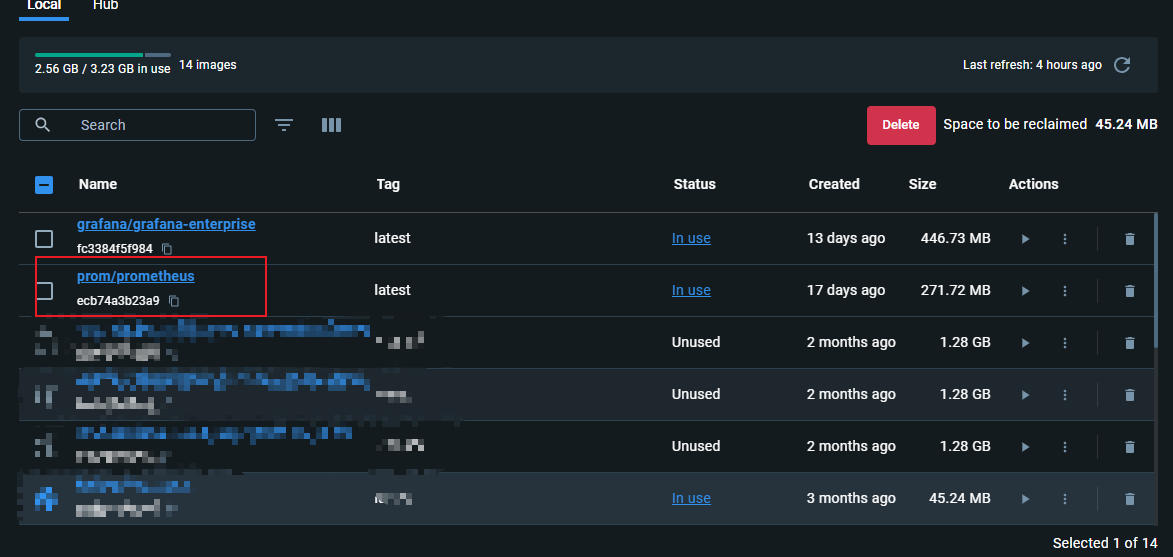Delete the 45.24 MB image row
1173x557 pixels.
(x=1130, y=499)
